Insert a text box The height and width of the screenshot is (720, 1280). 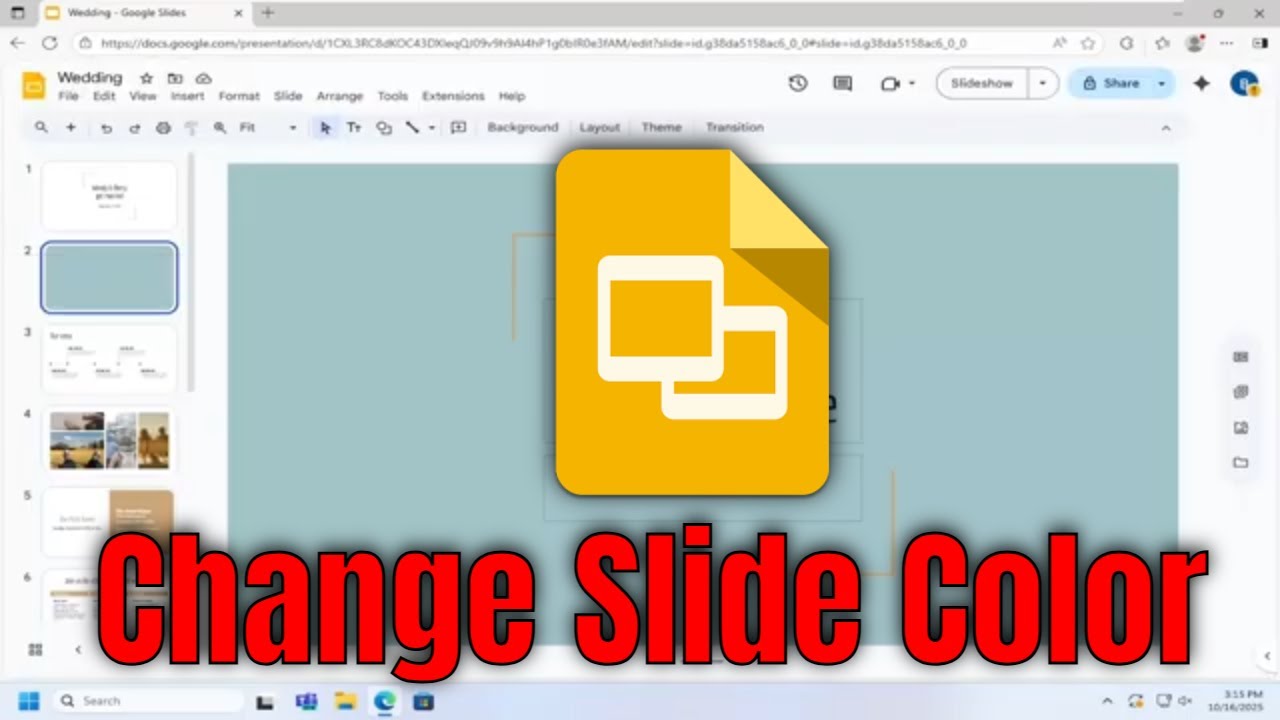point(354,128)
